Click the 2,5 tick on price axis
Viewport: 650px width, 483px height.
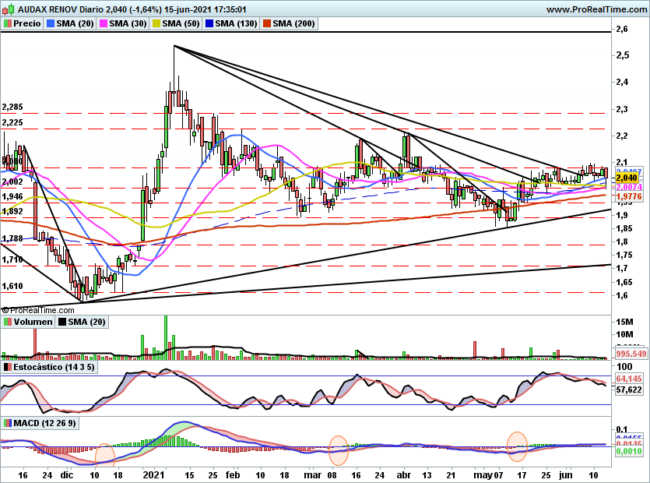point(622,55)
